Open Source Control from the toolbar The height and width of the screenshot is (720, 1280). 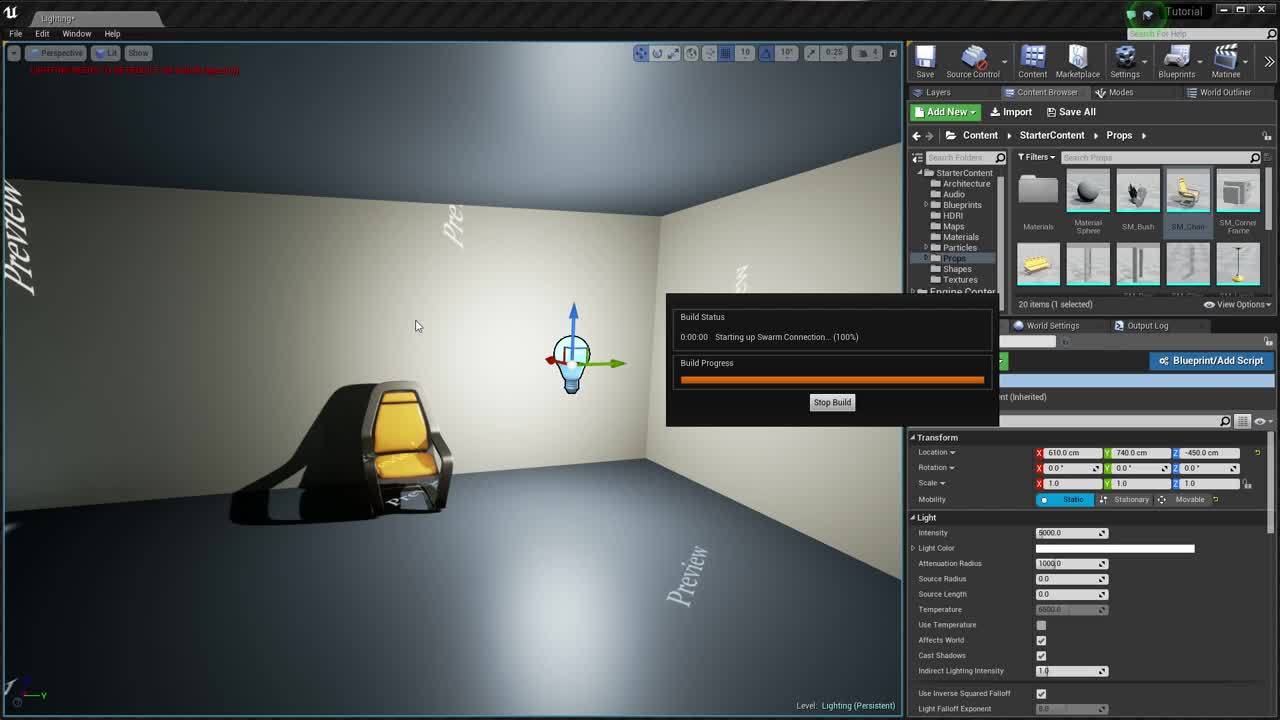click(x=973, y=61)
